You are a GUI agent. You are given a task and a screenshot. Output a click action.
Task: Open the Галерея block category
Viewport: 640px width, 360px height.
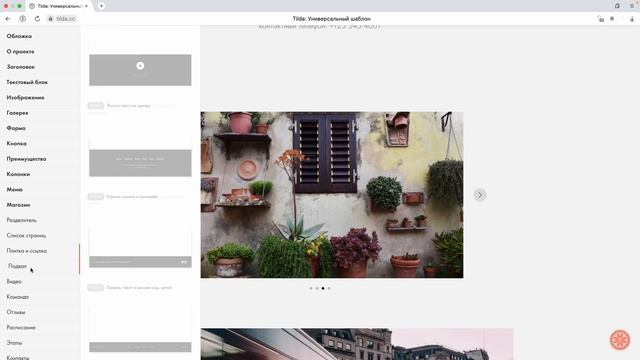point(18,113)
